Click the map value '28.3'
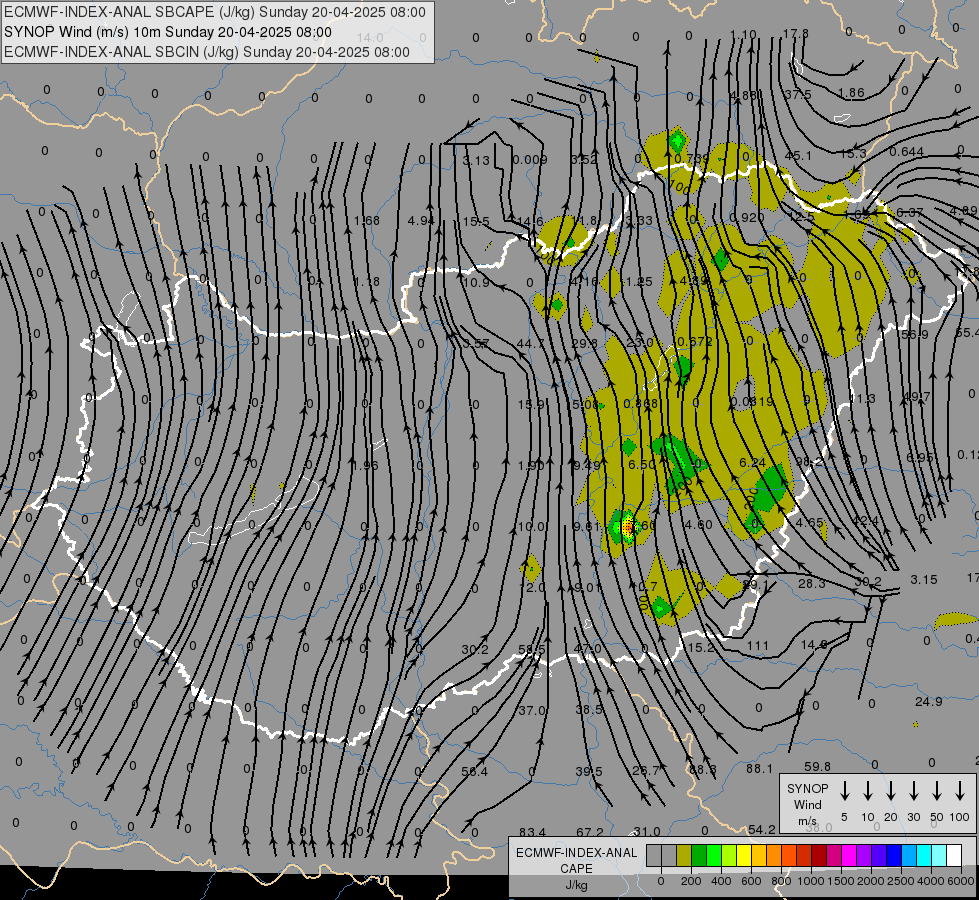Screen dimensions: 979x900 [x=812, y=583]
